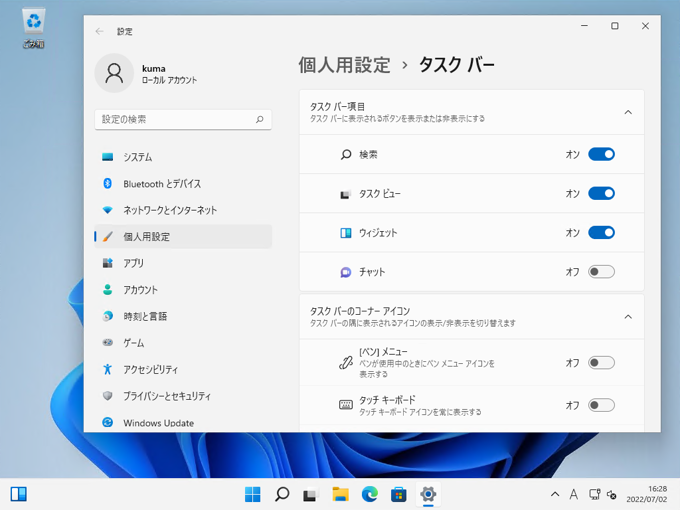This screenshot has height=510, width=680.
Task: Click the paintbrush icon for 個人用設定
Action: pos(108,237)
